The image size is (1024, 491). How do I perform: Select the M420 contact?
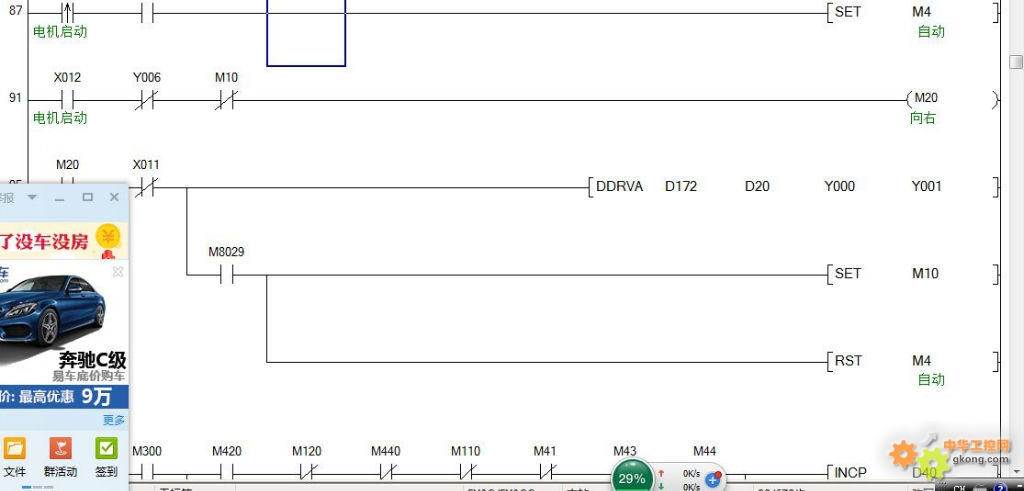(x=227, y=471)
